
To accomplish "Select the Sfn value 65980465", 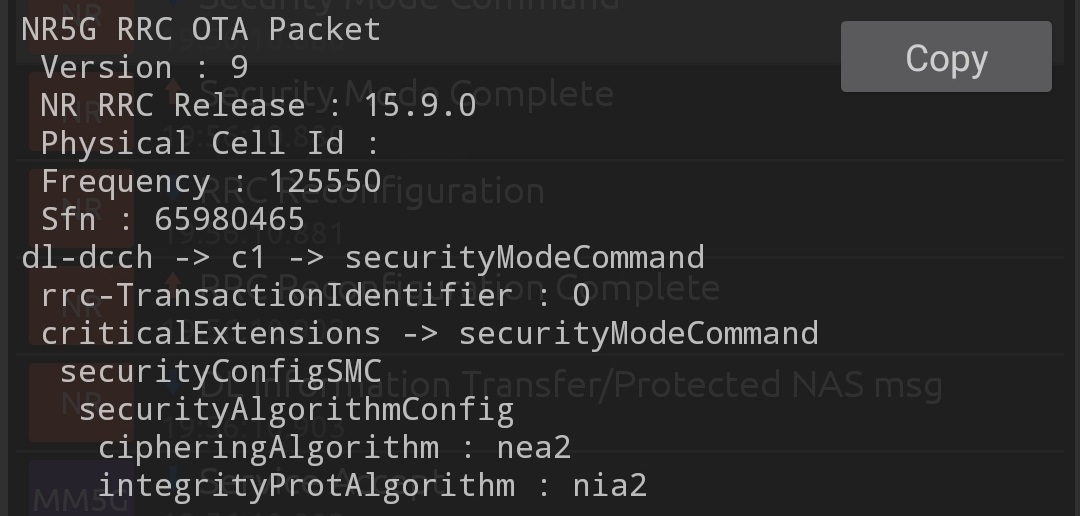I will click(230, 219).
